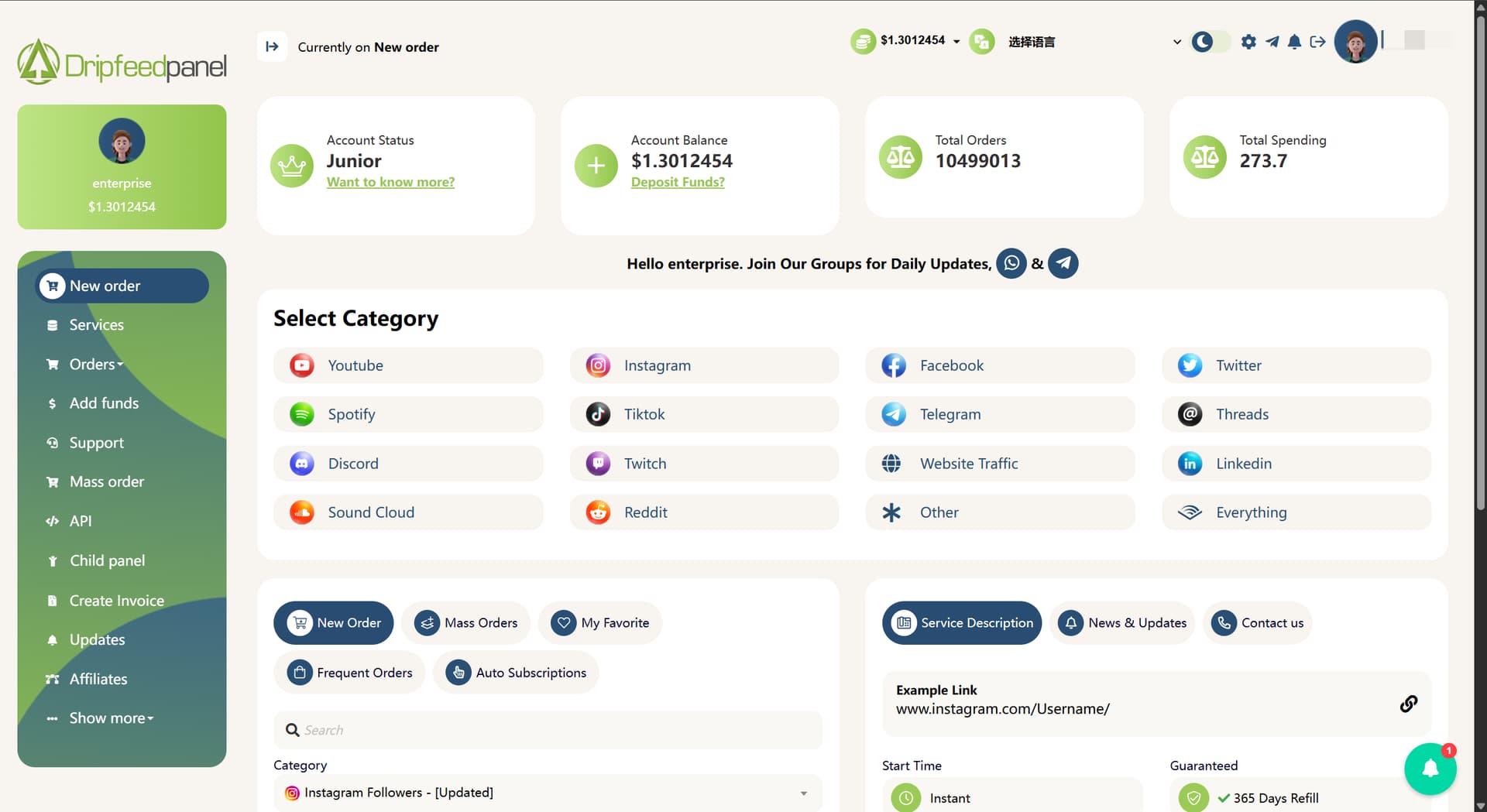This screenshot has height=812, width=1487.
Task: Open Mass order in sidebar
Action: [x=122, y=481]
